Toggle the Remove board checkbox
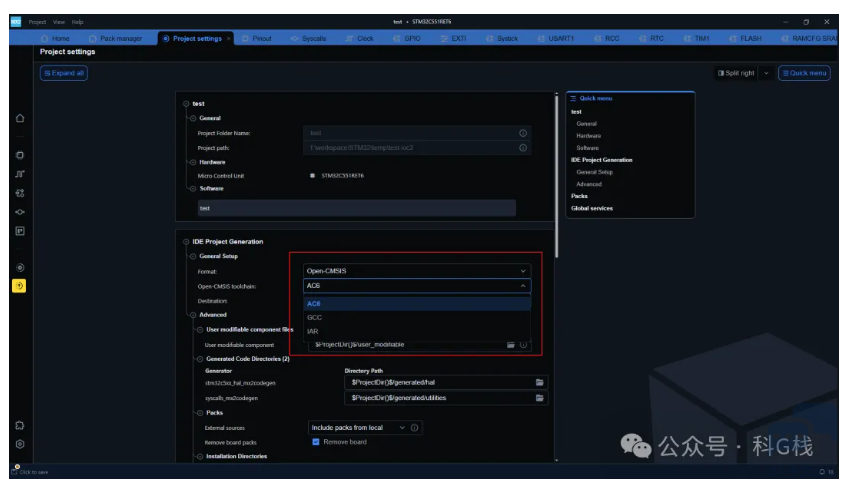Screen dimensions: 846x486 (x=316, y=442)
